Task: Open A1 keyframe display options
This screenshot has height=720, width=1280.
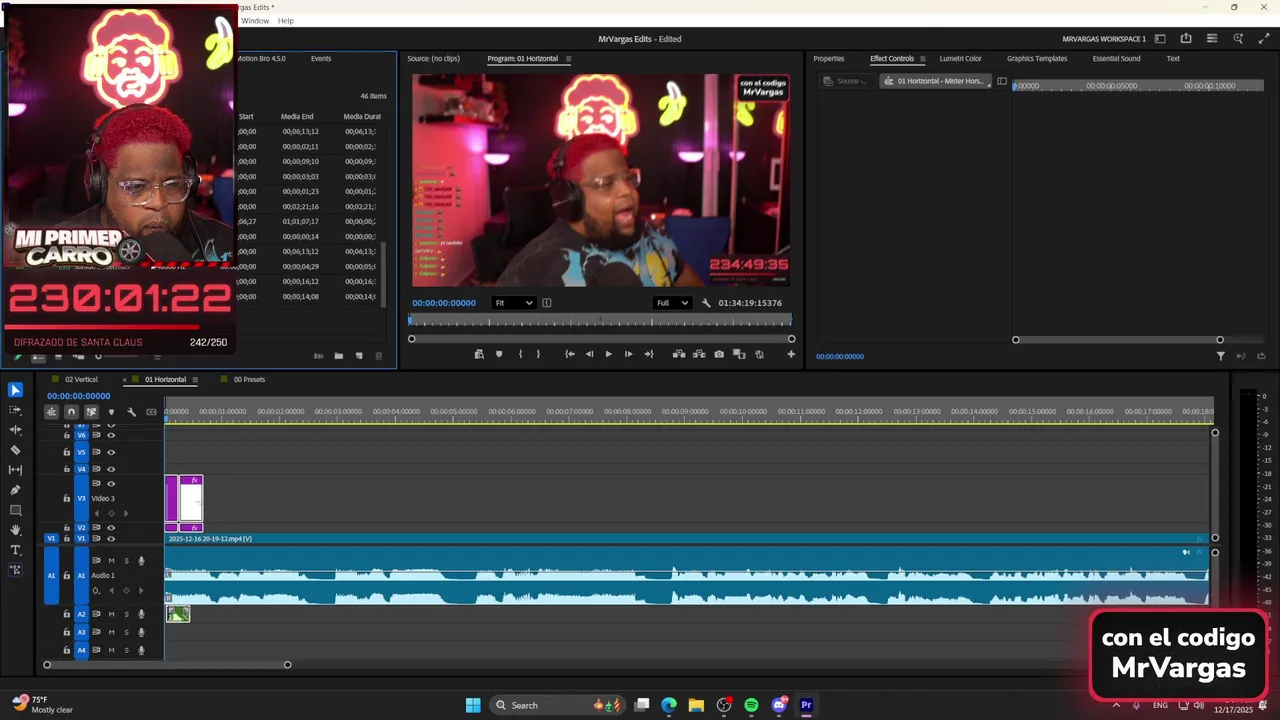Action: (96, 591)
